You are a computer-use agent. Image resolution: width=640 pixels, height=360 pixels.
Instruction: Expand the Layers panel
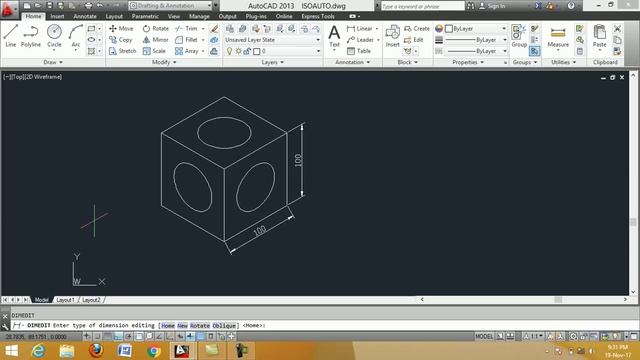pyautogui.click(x=272, y=62)
